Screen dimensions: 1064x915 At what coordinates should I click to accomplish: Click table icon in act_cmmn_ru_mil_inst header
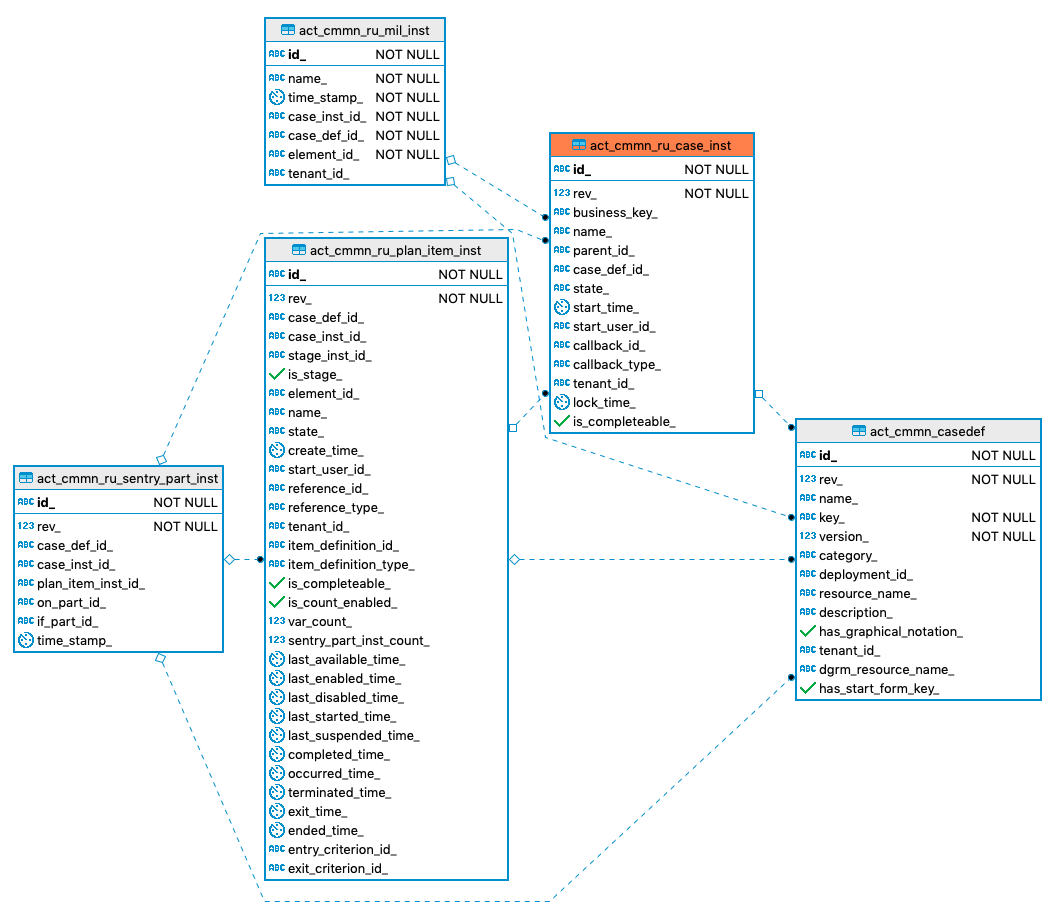pos(289,30)
